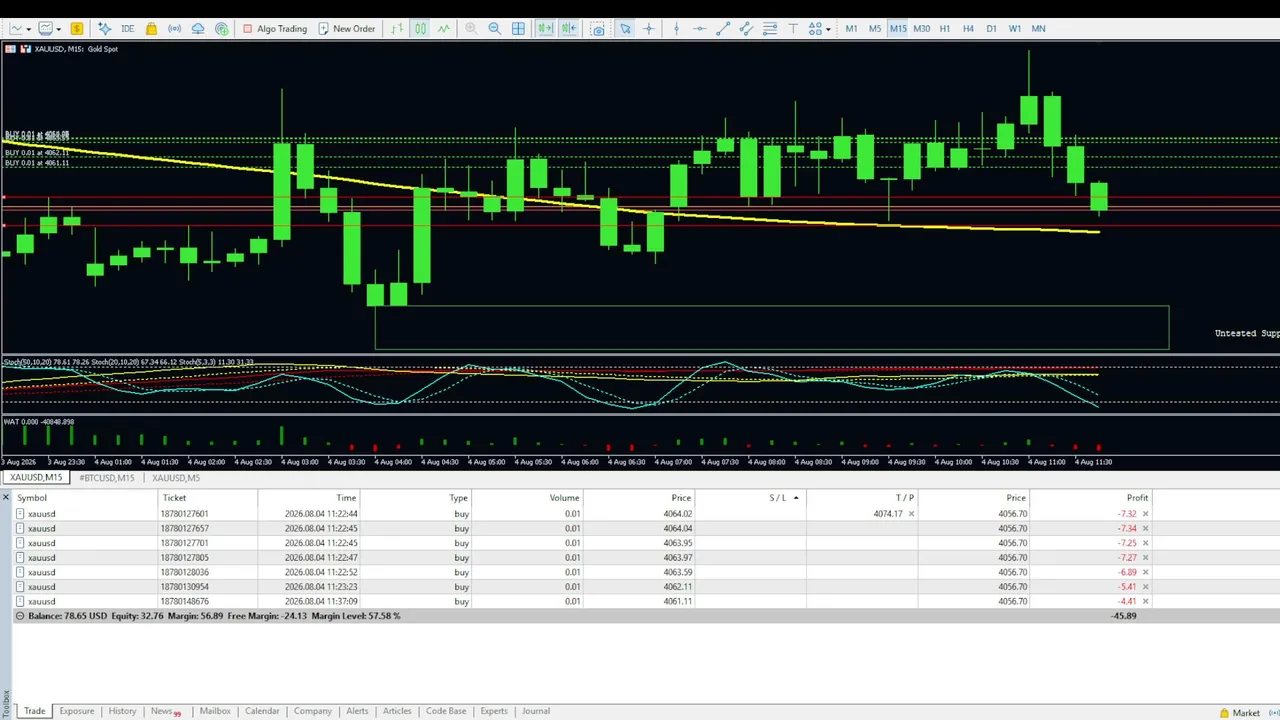Sort positions by the Profit column
The height and width of the screenshot is (720, 1280).
tap(1137, 498)
